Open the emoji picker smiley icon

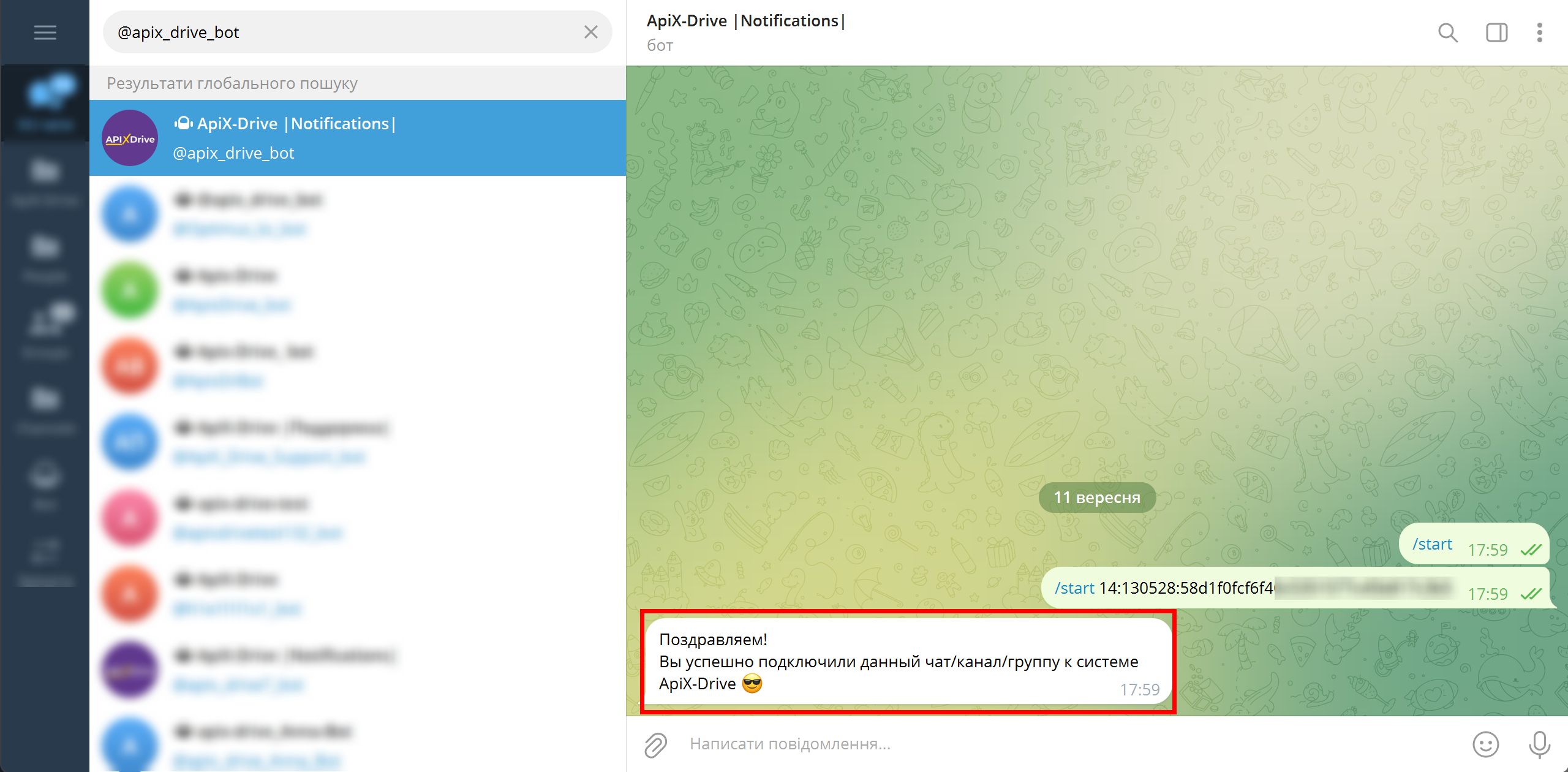pyautogui.click(x=1485, y=744)
